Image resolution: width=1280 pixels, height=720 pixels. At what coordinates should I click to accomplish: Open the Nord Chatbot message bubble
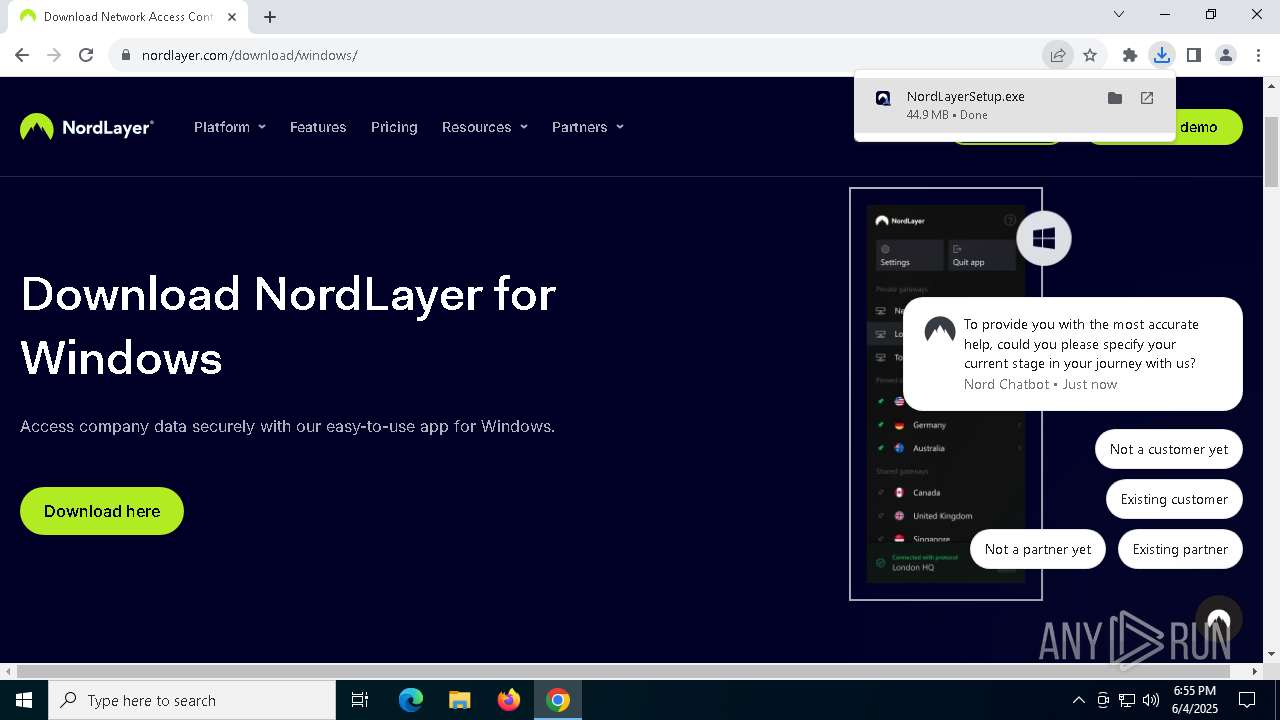point(1073,354)
